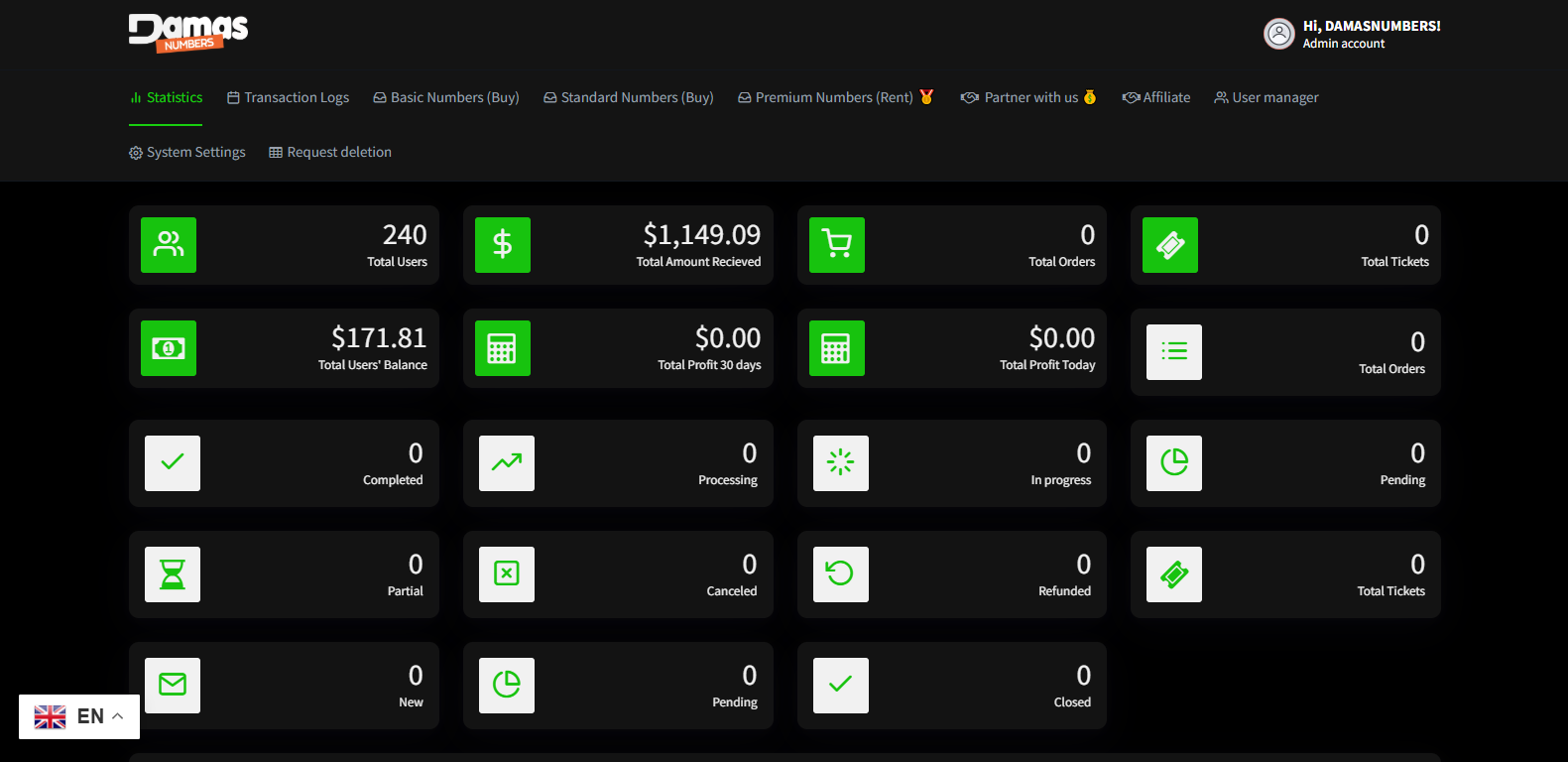Click the 'Processing' label
The width and height of the screenshot is (1568, 762).
(728, 480)
